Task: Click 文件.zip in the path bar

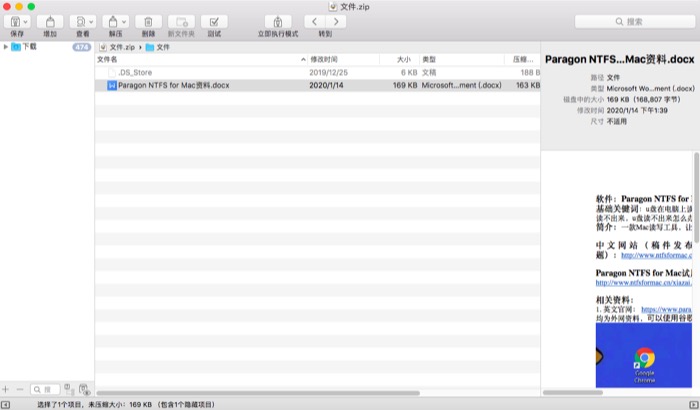Action: coord(117,47)
